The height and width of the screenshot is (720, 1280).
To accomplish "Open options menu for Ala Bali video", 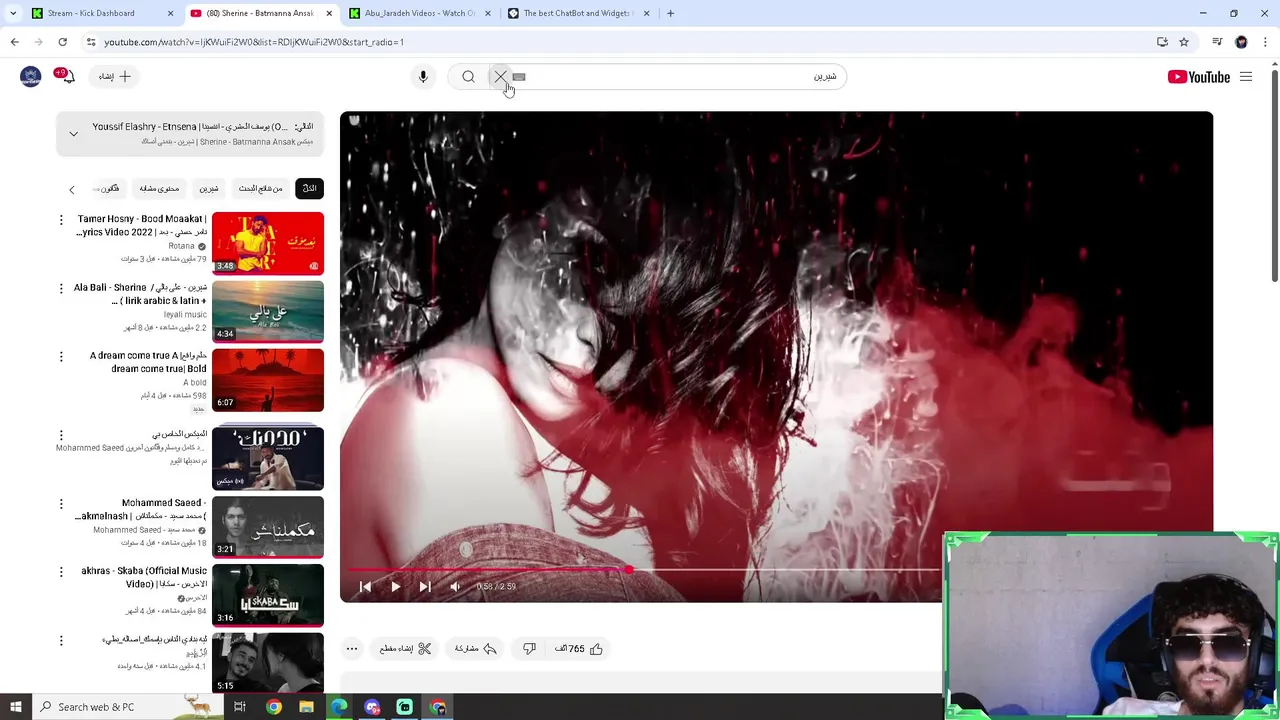I will [61, 289].
